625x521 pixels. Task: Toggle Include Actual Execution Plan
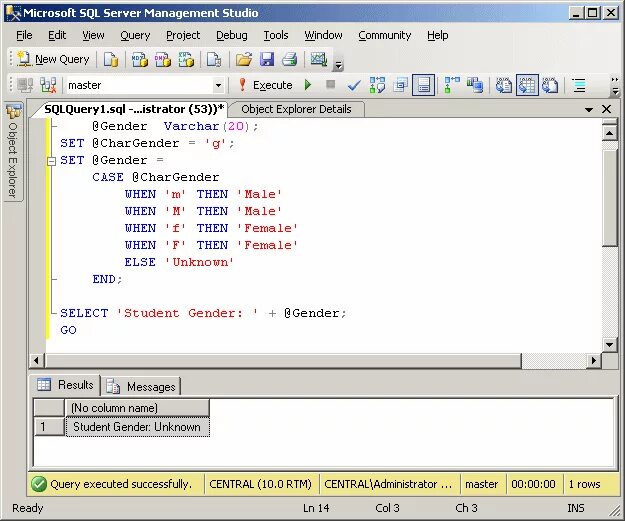coord(452,85)
